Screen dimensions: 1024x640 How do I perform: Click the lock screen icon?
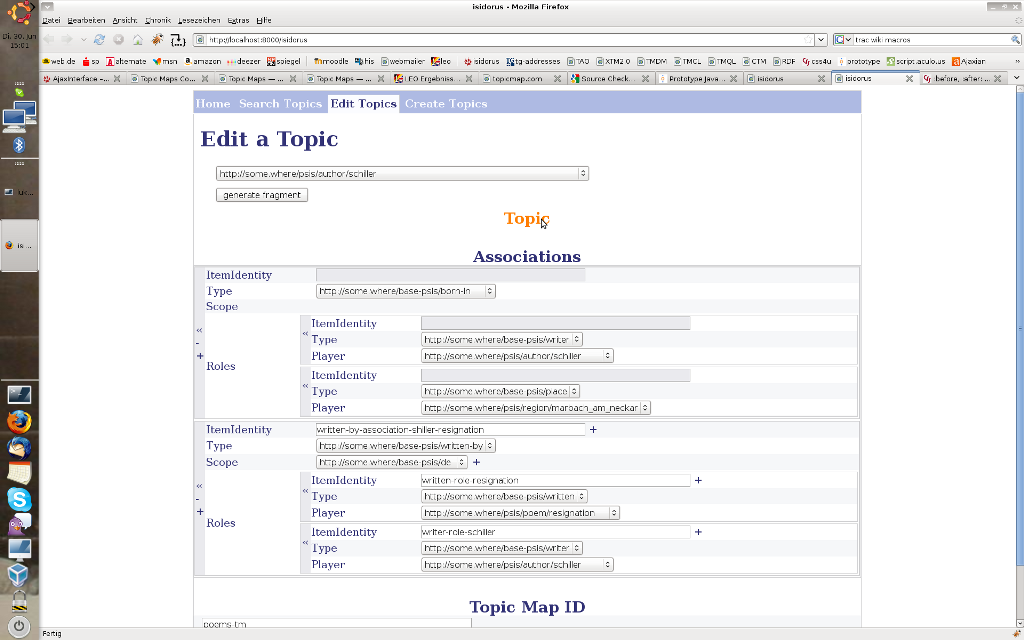19,601
